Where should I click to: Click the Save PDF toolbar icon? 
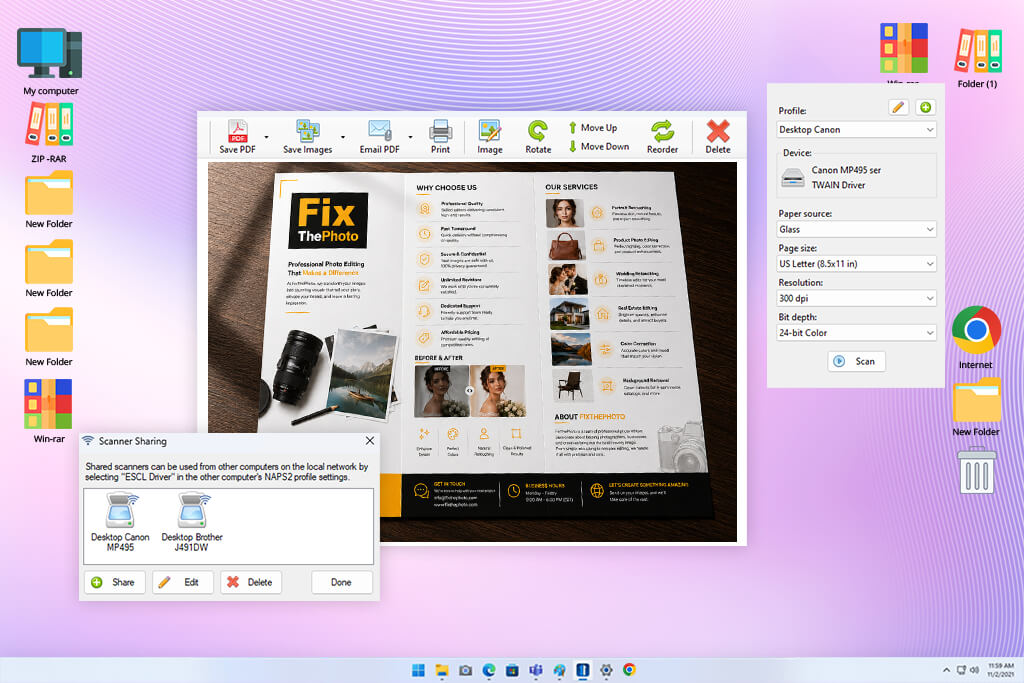238,136
